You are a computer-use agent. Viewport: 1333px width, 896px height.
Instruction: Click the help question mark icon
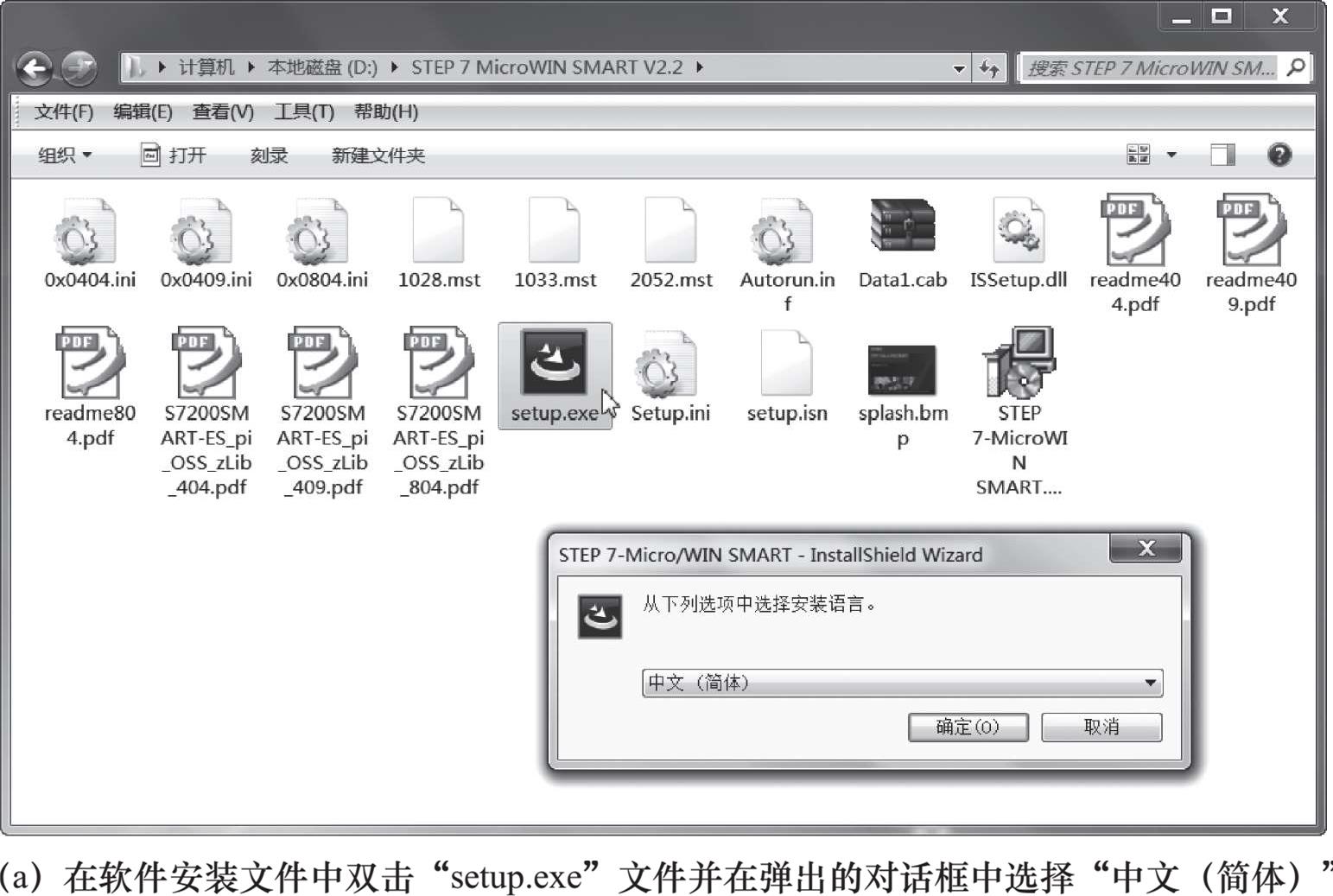point(1279,155)
